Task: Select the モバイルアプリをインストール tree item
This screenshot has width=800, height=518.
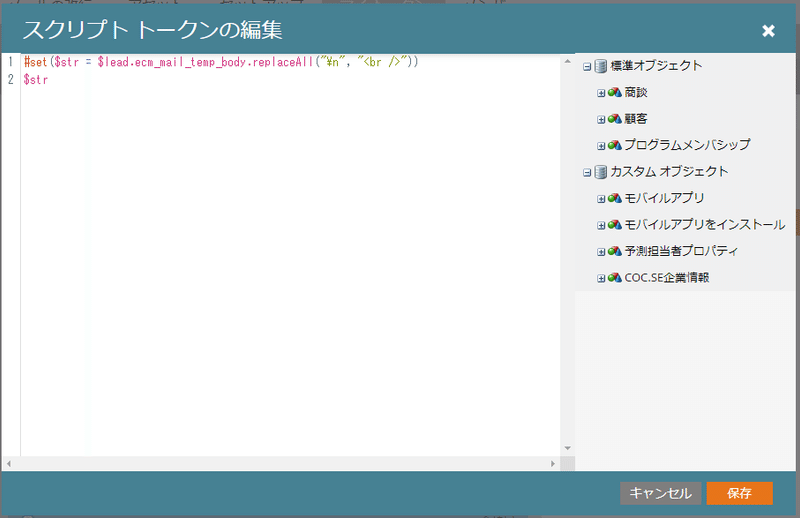Action: [x=705, y=225]
